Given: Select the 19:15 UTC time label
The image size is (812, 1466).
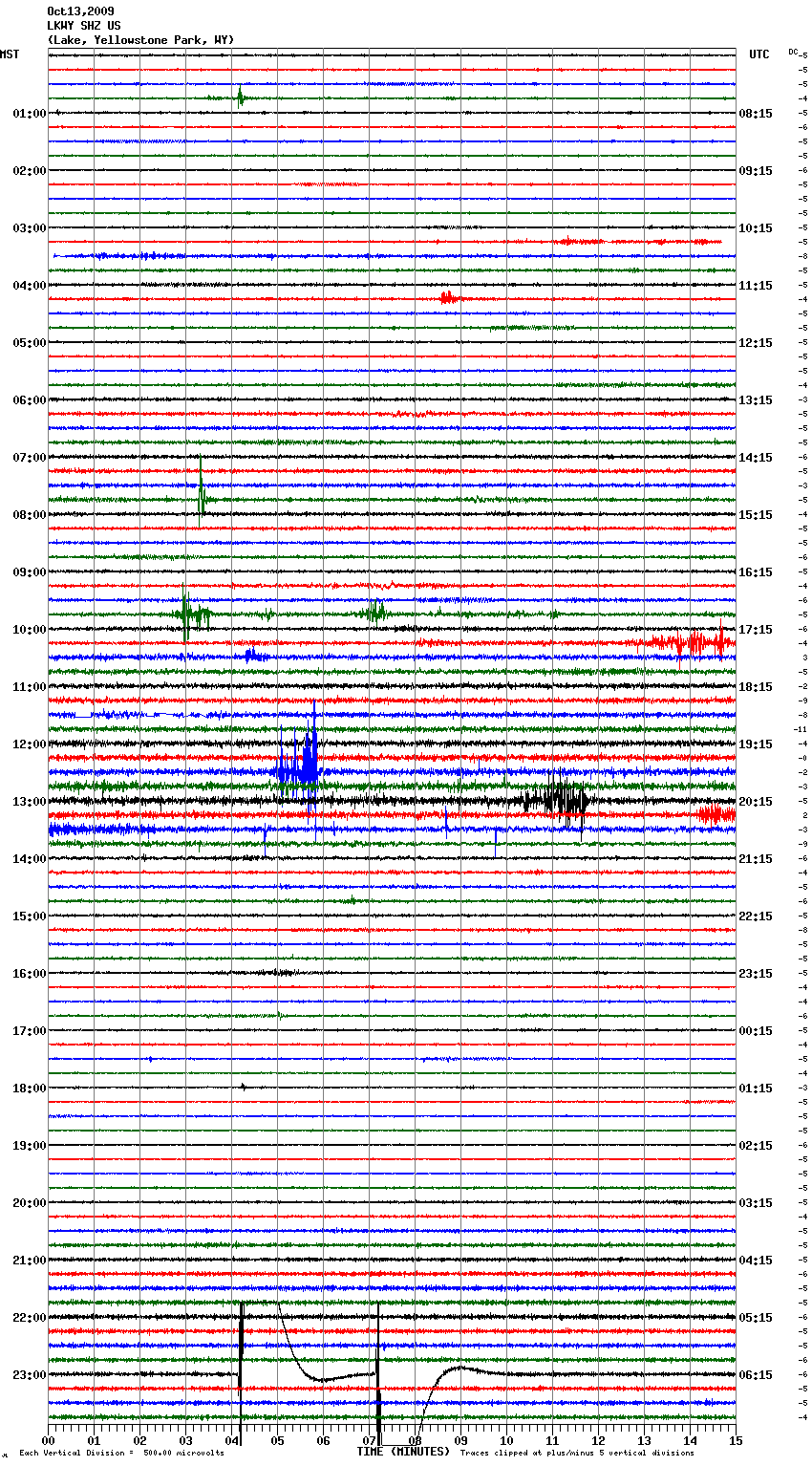Looking at the screenshot, I should tap(756, 744).
